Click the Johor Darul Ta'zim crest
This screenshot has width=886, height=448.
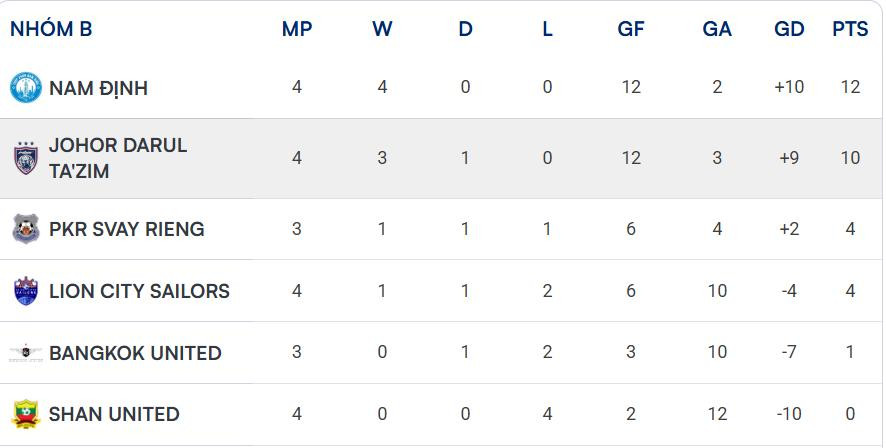coord(25,159)
